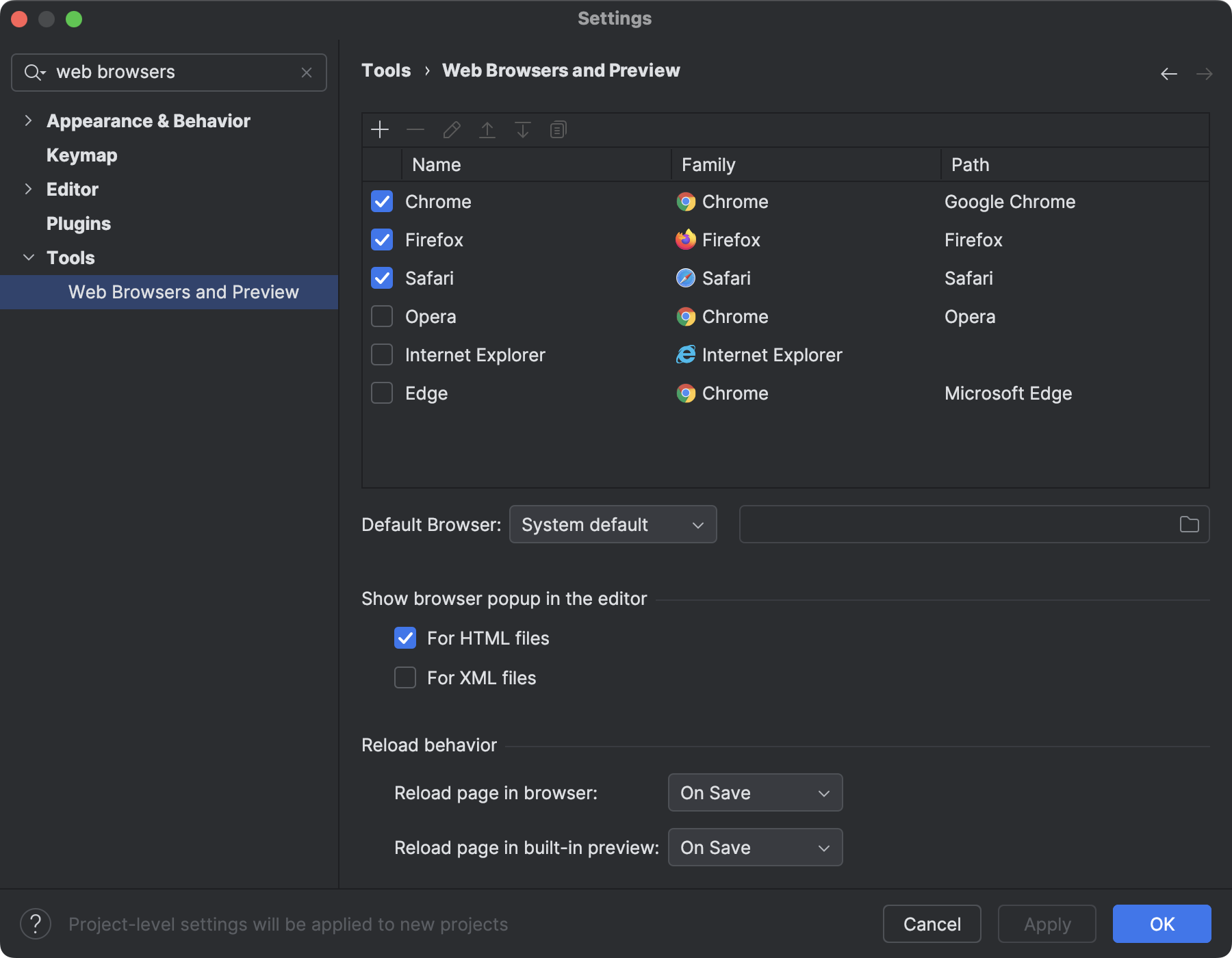This screenshot has width=1232, height=958.
Task: Open help via the question mark icon
Action: click(x=36, y=924)
